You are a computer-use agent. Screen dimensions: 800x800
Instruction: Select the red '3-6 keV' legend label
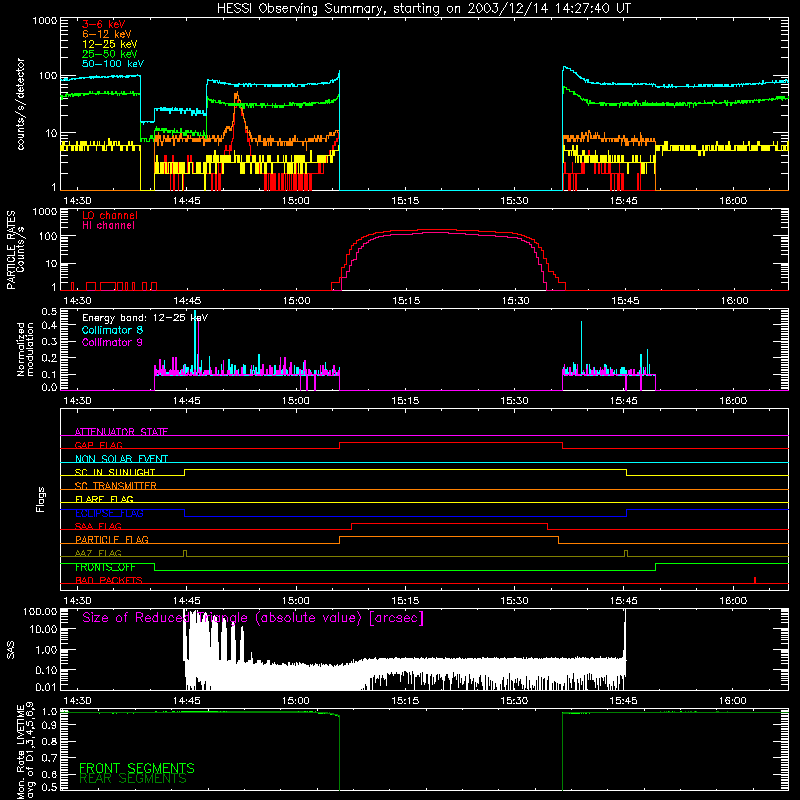(104, 24)
